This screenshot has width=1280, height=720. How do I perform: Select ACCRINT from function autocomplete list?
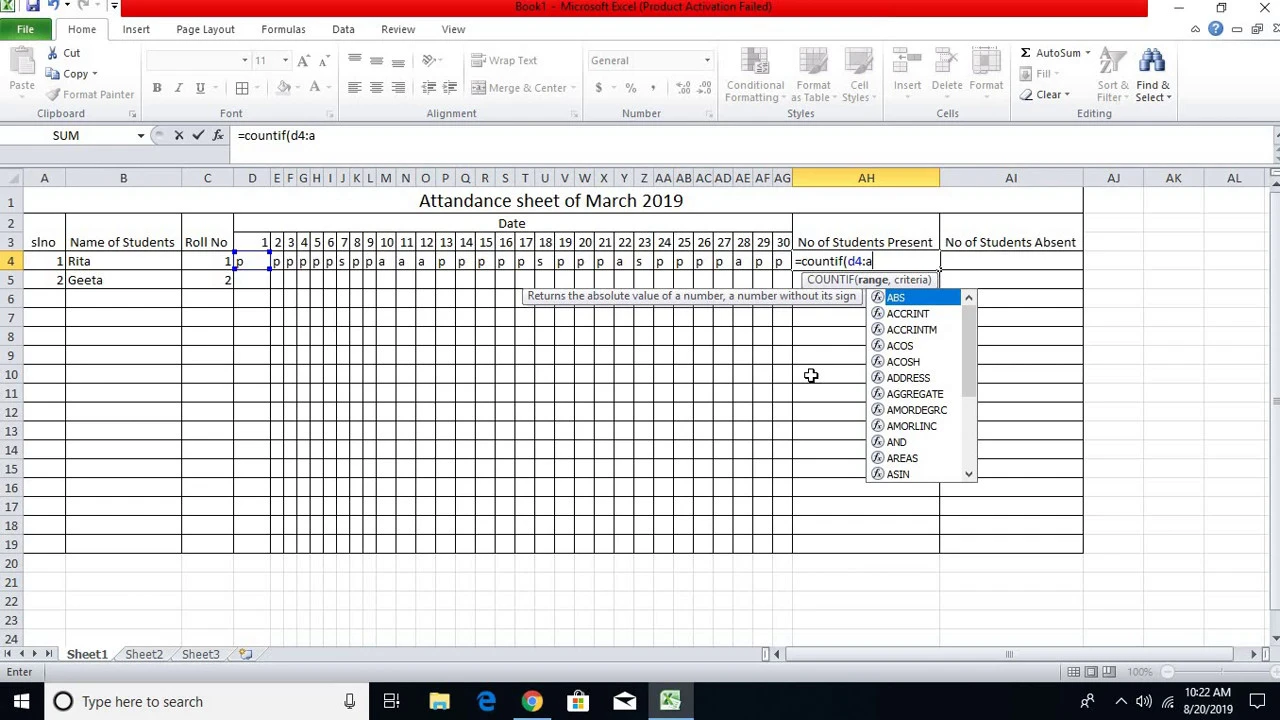coord(907,314)
